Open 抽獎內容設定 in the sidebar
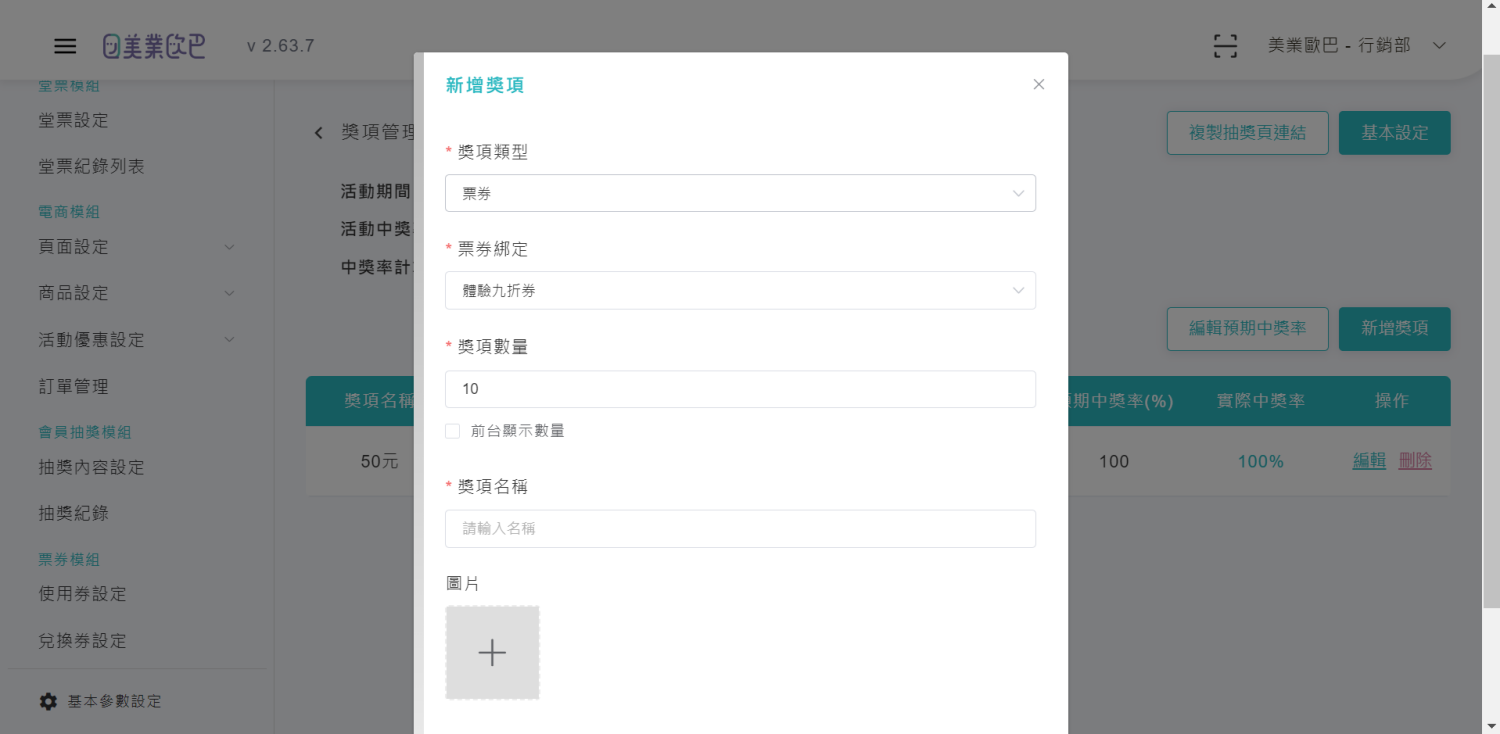Screen dimensions: 1500x734 tap(92, 467)
